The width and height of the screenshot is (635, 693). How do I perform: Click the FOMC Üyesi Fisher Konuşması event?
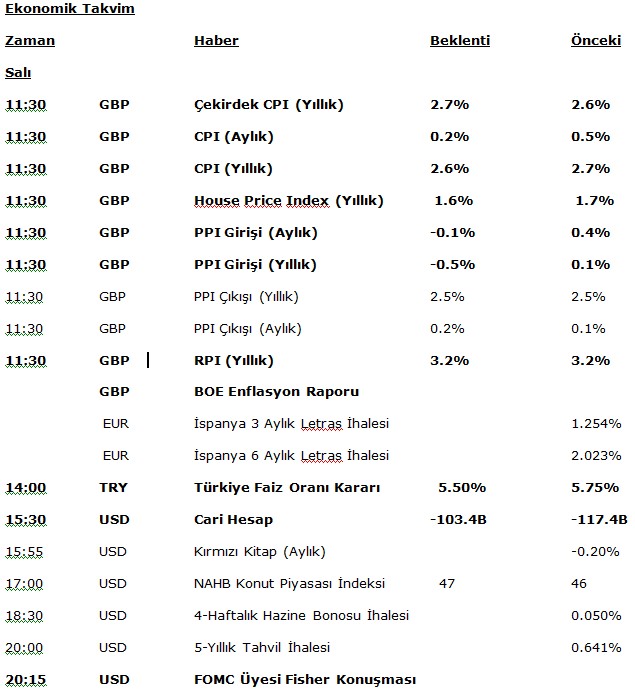(x=304, y=680)
